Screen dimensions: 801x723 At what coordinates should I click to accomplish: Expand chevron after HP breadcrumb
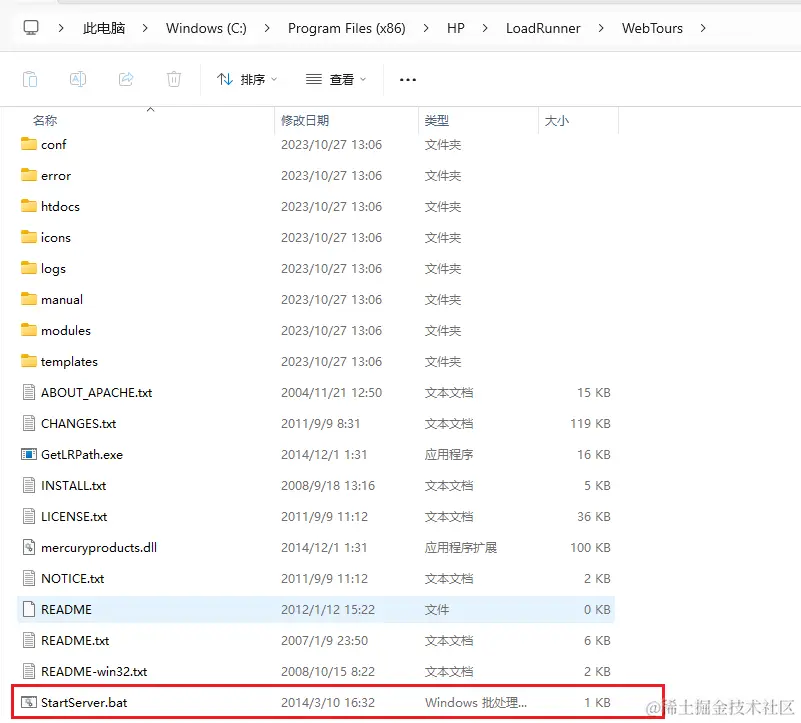point(485,28)
